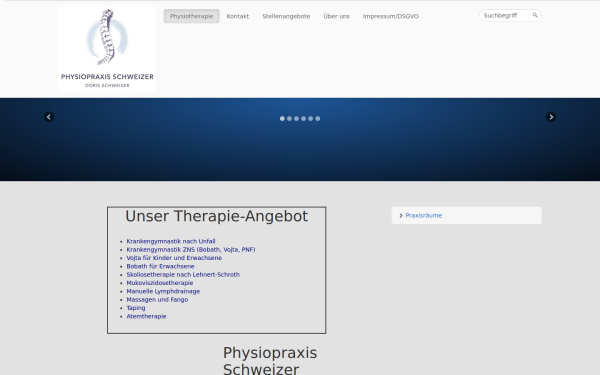Click the Physiopraxis Schweizer spine logo
The width and height of the screenshot is (600, 375).
(107, 49)
